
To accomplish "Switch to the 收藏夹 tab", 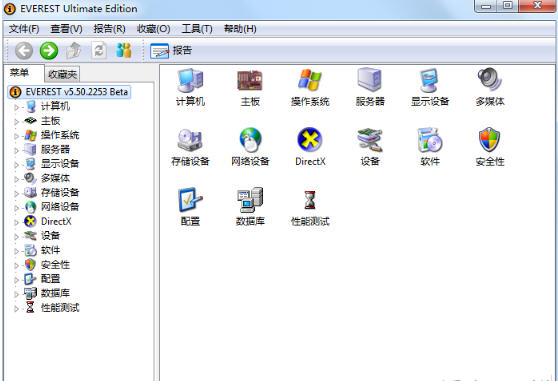I will (62, 74).
